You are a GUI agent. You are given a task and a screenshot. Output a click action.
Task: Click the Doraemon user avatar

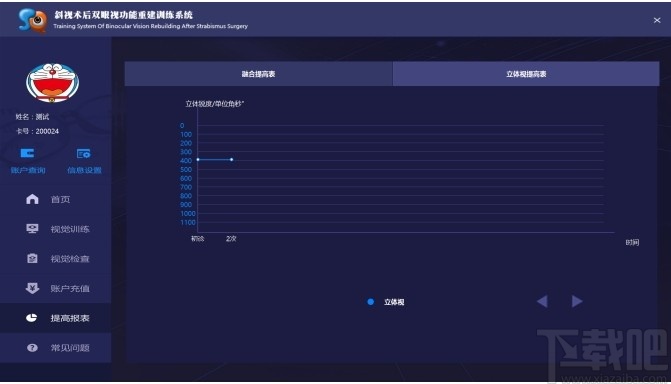pyautogui.click(x=52, y=83)
